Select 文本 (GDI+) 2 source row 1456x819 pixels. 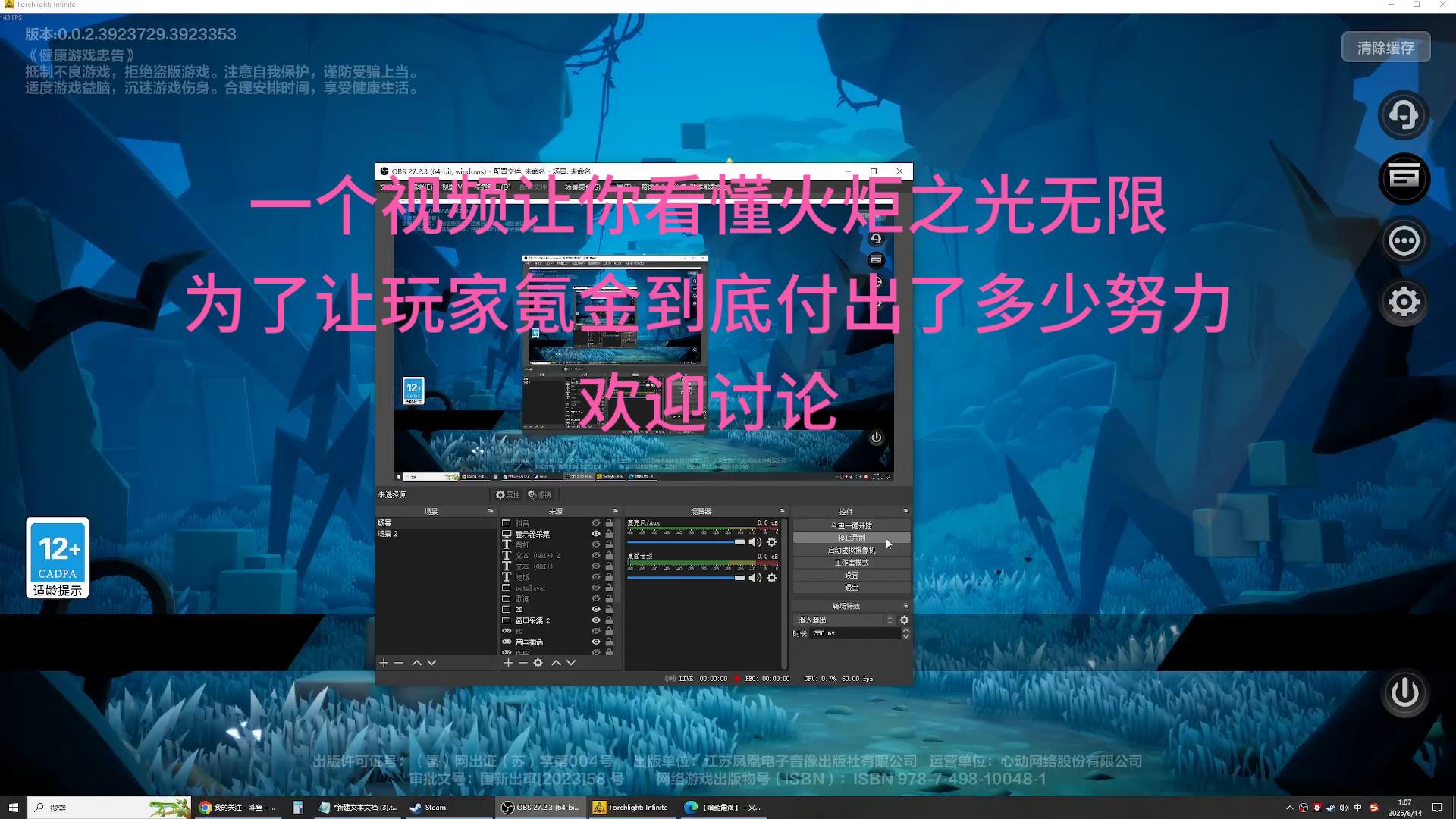click(560, 556)
